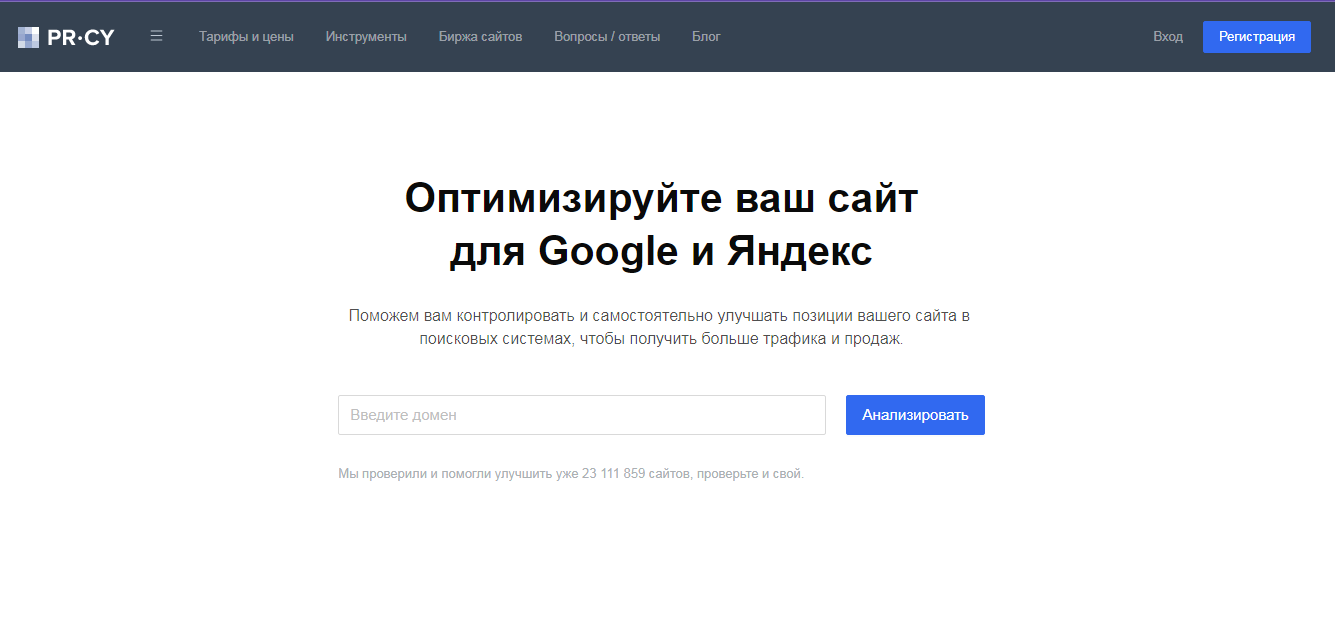Viewport: 1335px width, 620px height.
Task: Click the word Google in the headline
Action: (608, 251)
